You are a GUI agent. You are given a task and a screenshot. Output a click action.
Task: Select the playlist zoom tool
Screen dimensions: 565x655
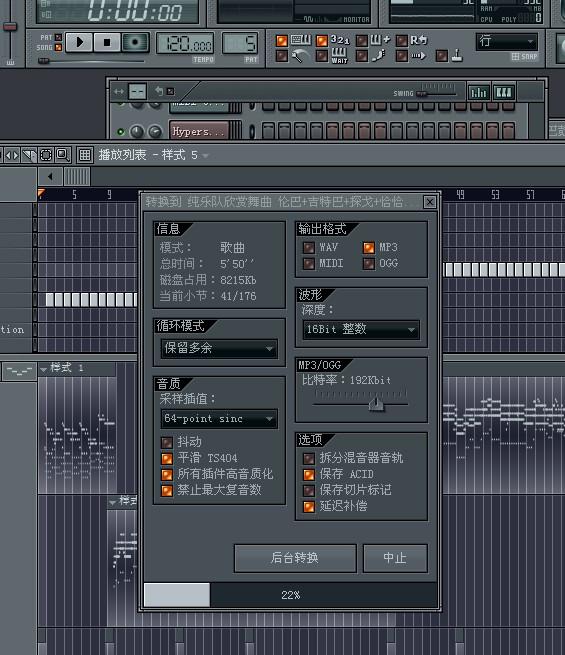[63, 155]
